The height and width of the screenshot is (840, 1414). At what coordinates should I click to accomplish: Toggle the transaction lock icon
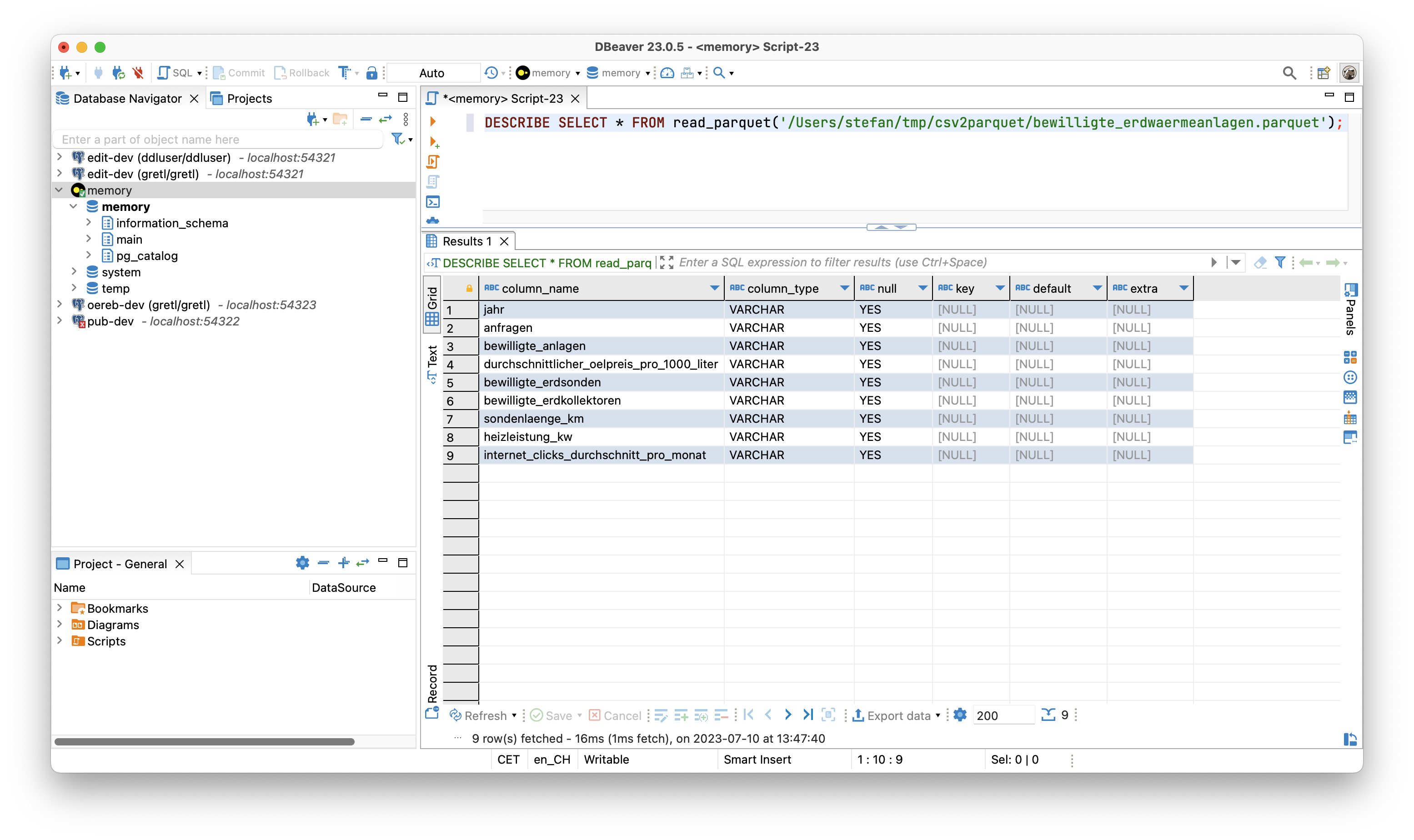tap(371, 72)
